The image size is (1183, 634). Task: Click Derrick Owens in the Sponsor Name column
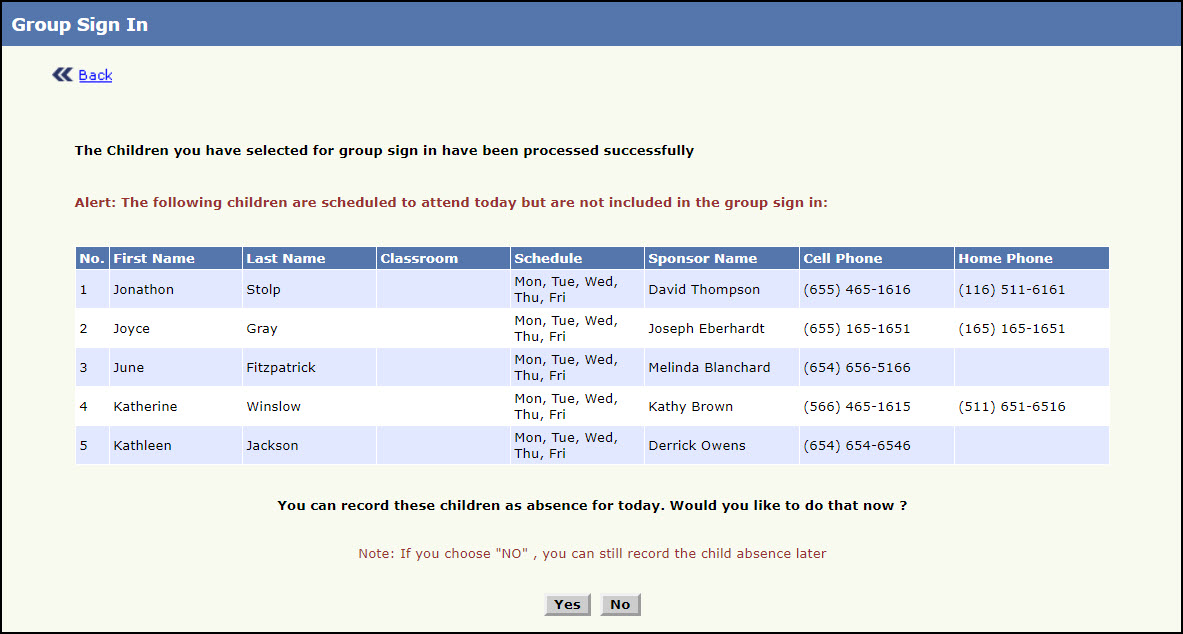(697, 445)
